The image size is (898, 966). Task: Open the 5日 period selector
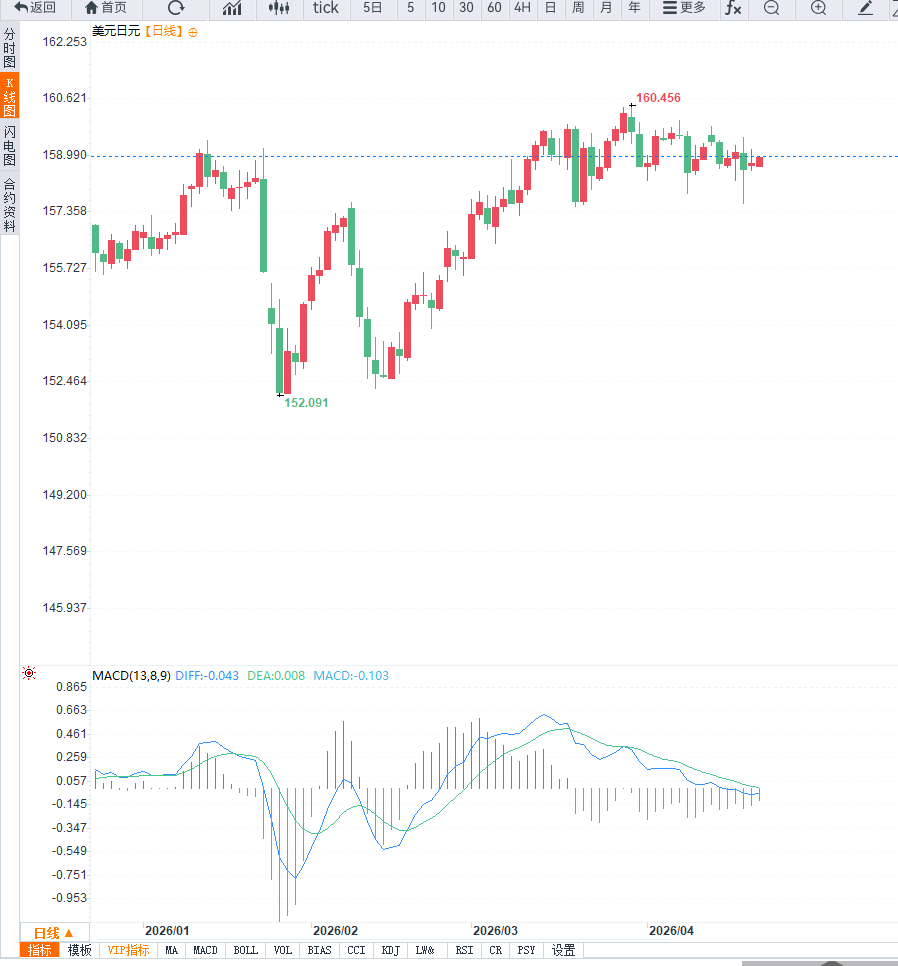pos(372,8)
